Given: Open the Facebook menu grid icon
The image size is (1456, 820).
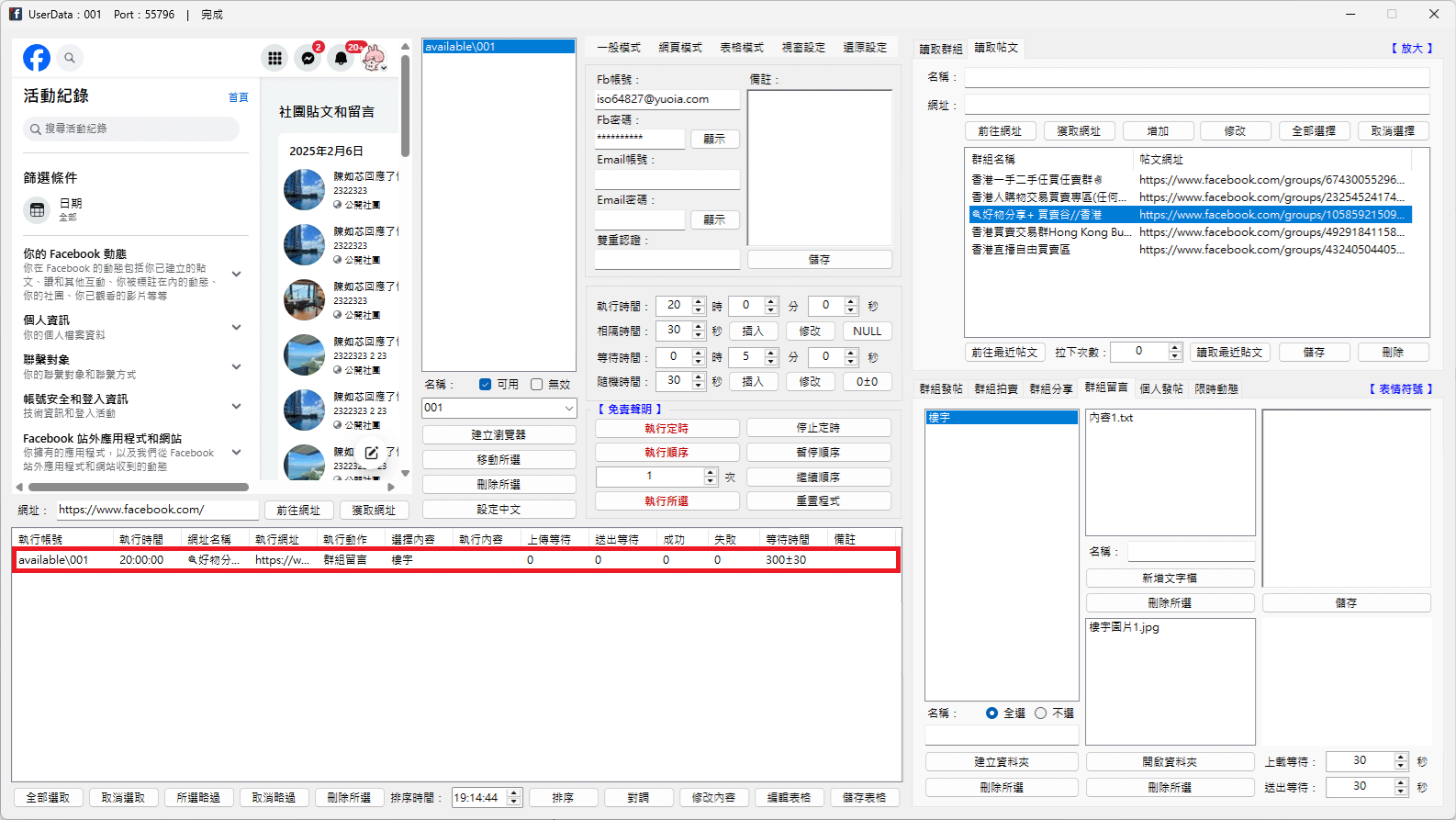Looking at the screenshot, I should point(274,58).
